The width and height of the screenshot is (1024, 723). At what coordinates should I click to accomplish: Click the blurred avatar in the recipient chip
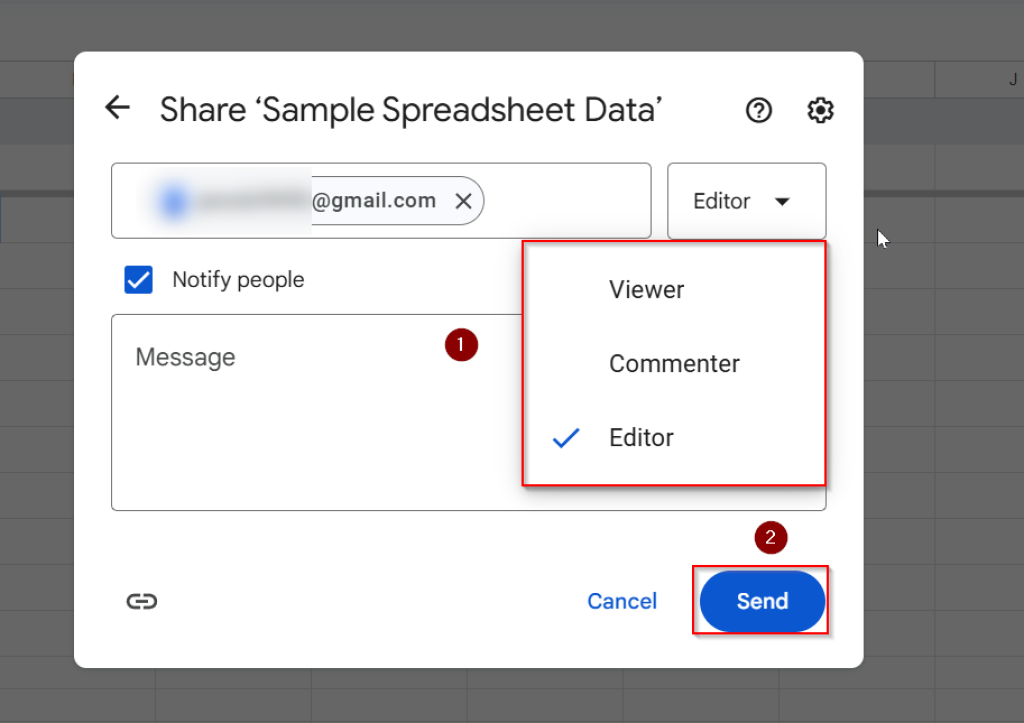172,200
